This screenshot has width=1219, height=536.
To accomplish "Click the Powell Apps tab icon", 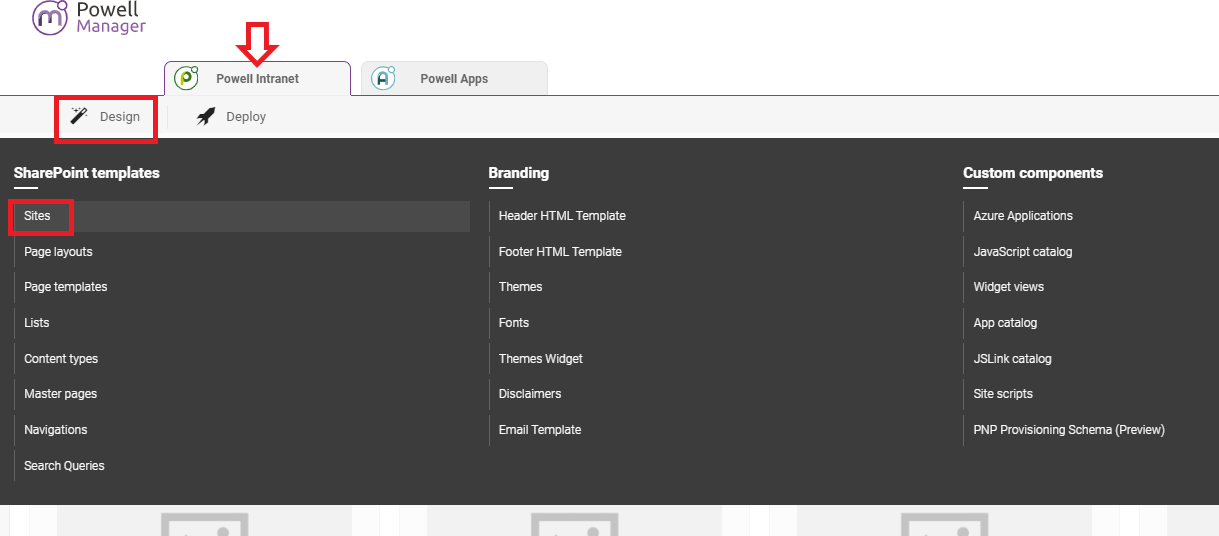I will click(384, 78).
